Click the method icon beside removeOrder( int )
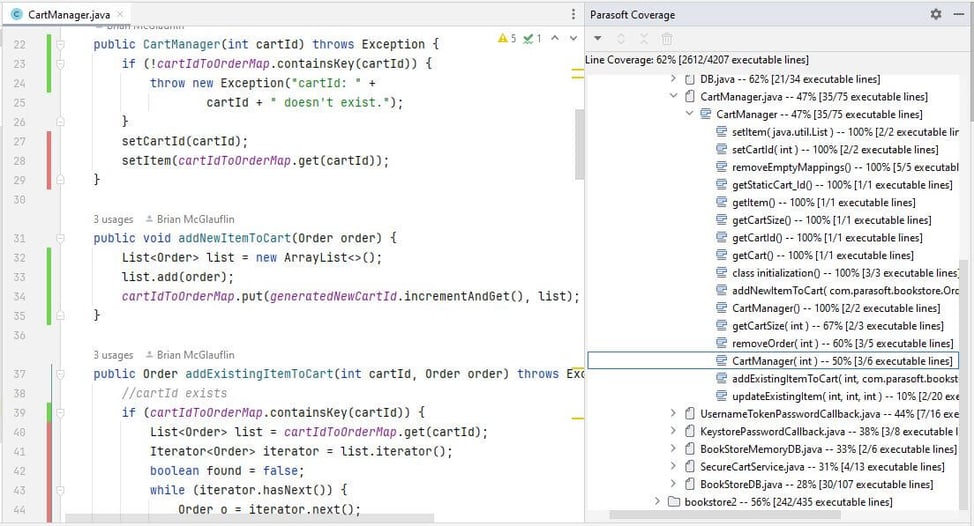The height and width of the screenshot is (526, 974). [721, 343]
